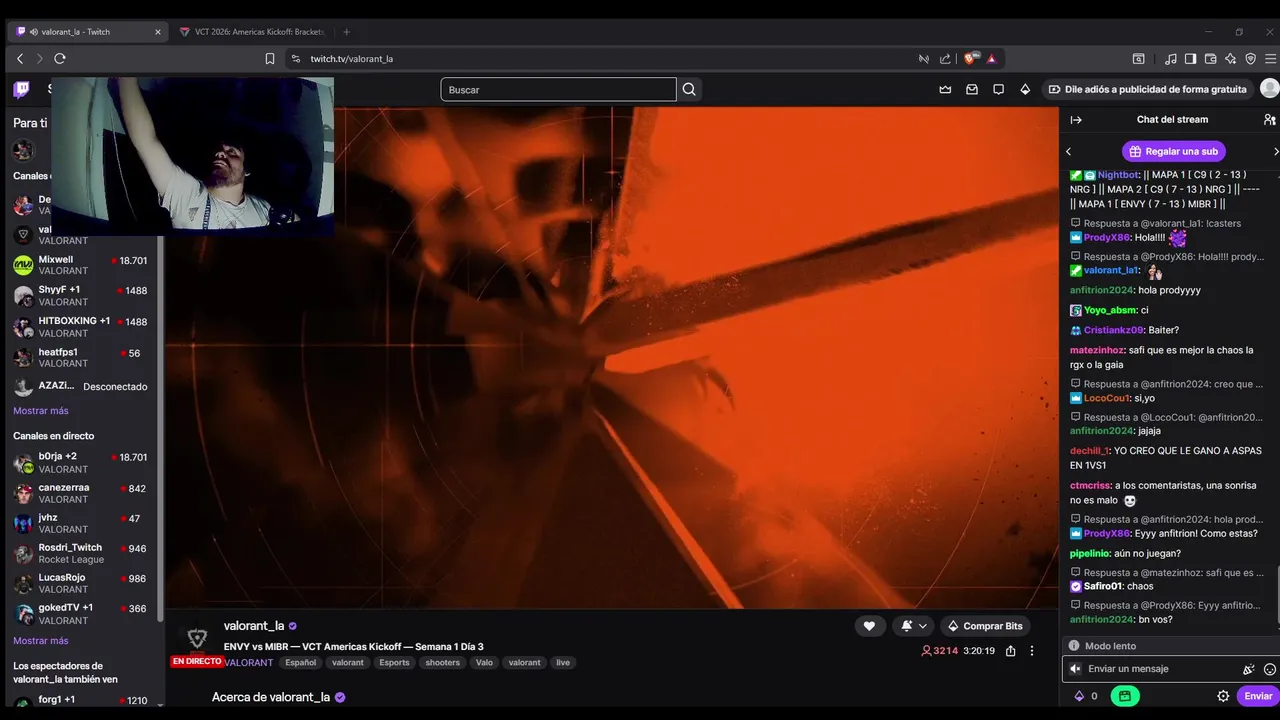Open HITBOXKING +1 channel in sidebar

coord(80,327)
